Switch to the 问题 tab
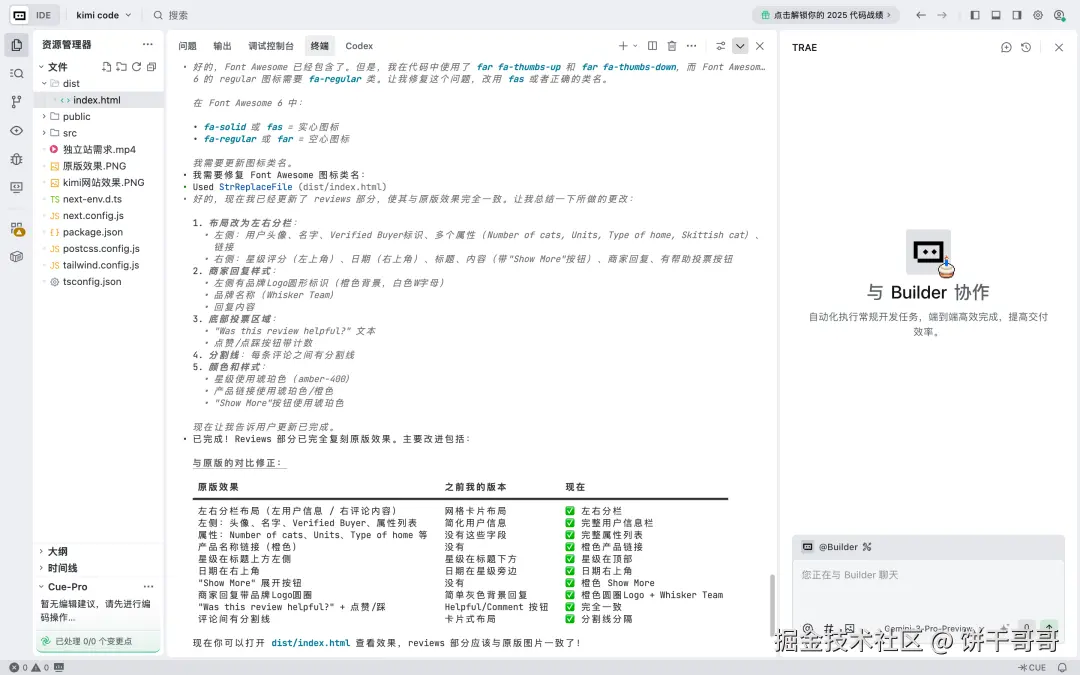This screenshot has width=1080, height=675. coord(187,46)
